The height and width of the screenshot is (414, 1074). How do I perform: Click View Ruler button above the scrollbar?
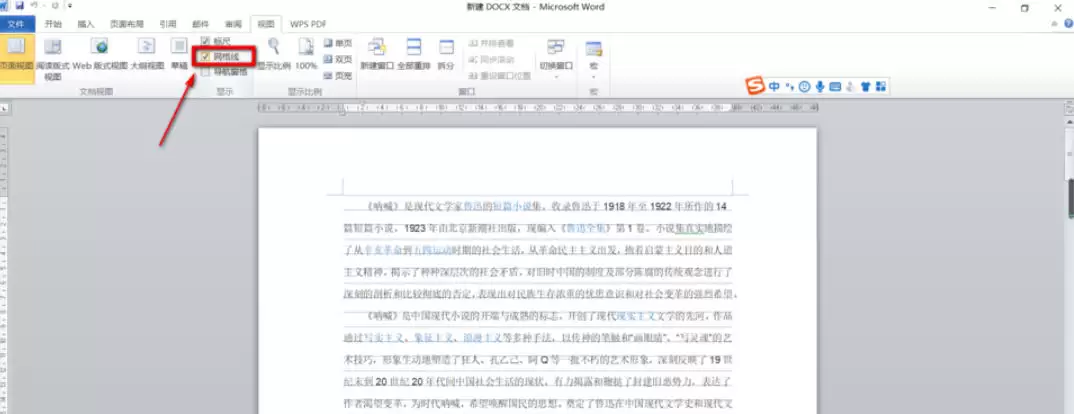pyautogui.click(x=1069, y=109)
